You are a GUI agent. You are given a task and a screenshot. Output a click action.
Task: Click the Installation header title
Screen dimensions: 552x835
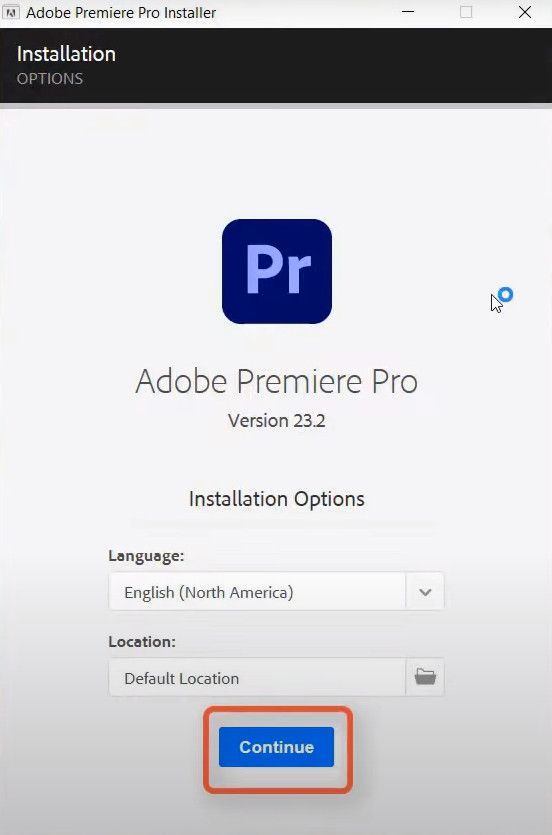click(66, 54)
